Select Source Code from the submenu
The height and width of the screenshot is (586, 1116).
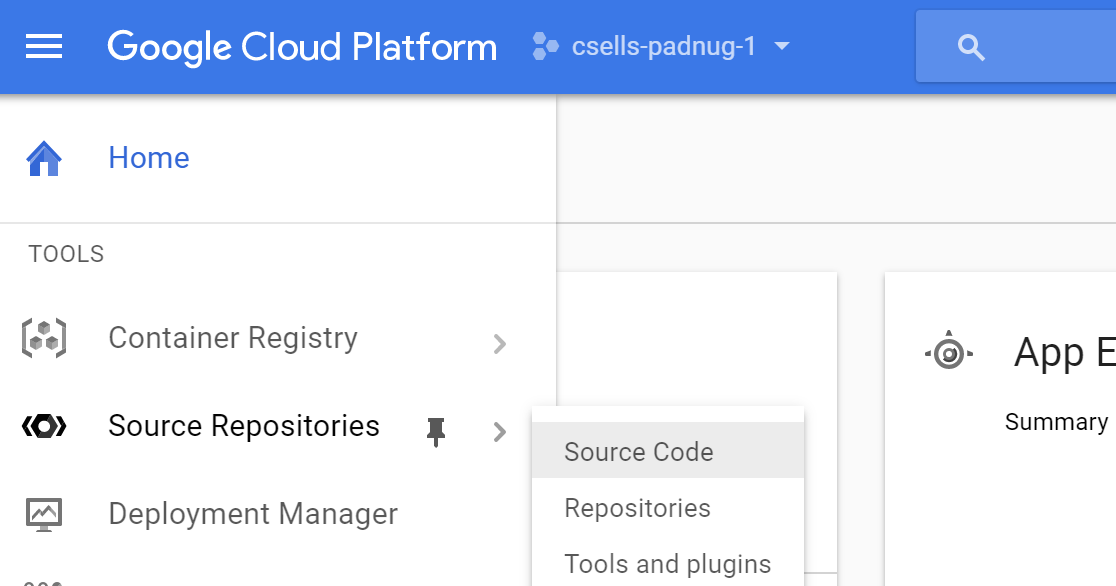638,451
